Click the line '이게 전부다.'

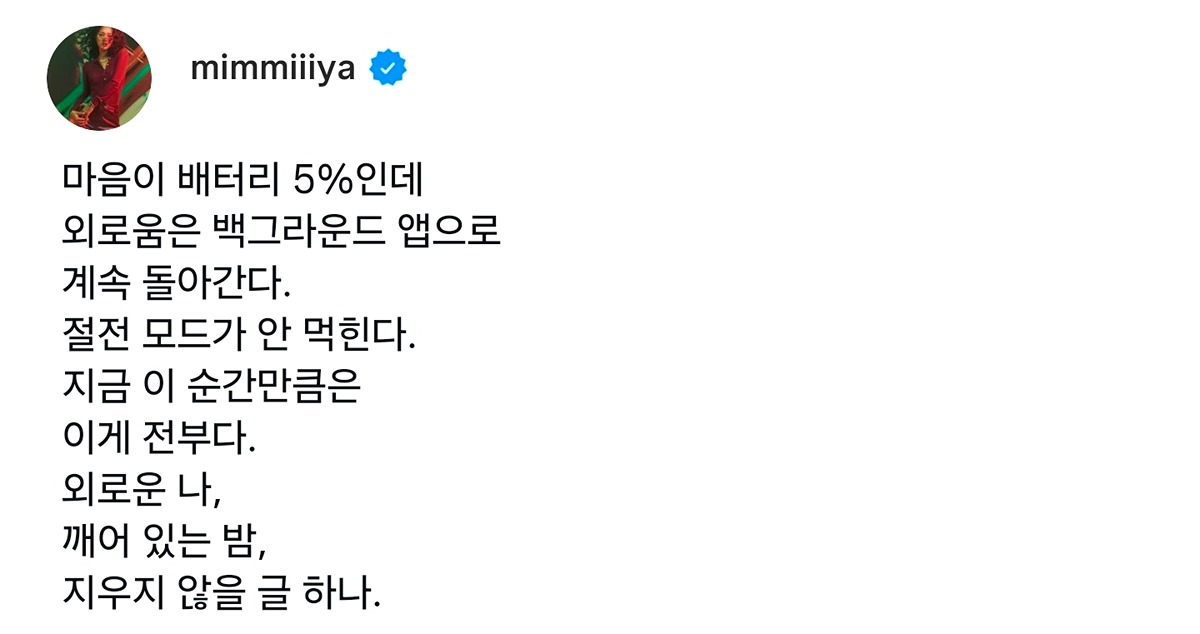click(157, 442)
